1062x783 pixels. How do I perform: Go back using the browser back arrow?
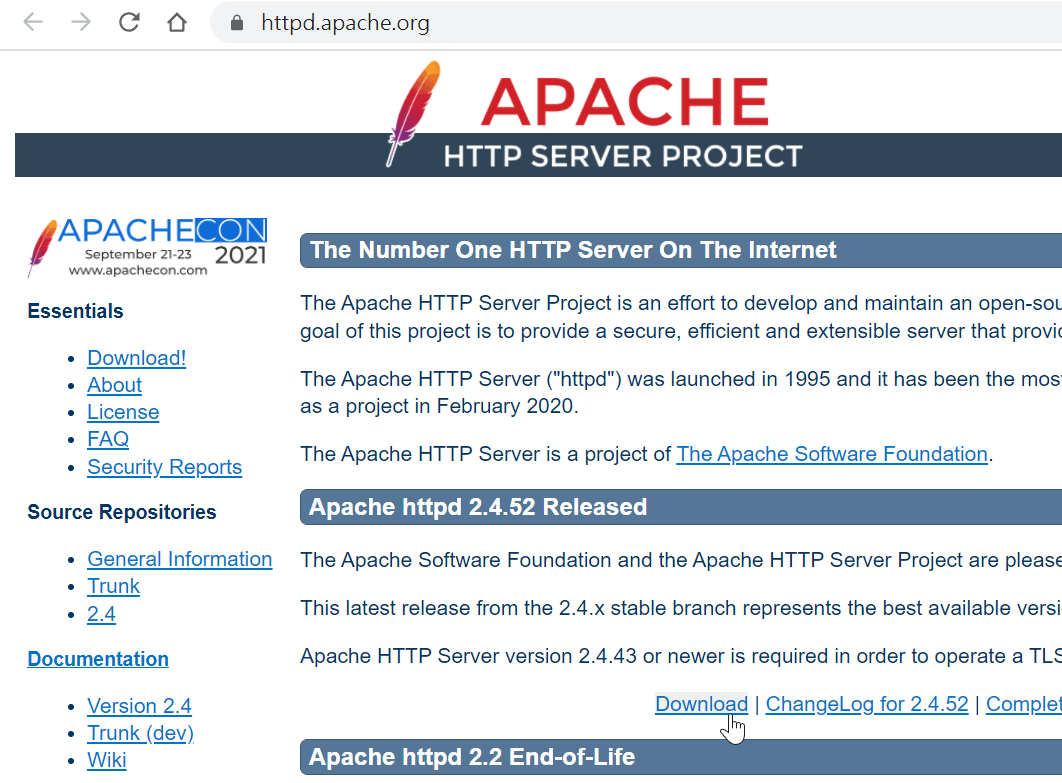point(33,22)
